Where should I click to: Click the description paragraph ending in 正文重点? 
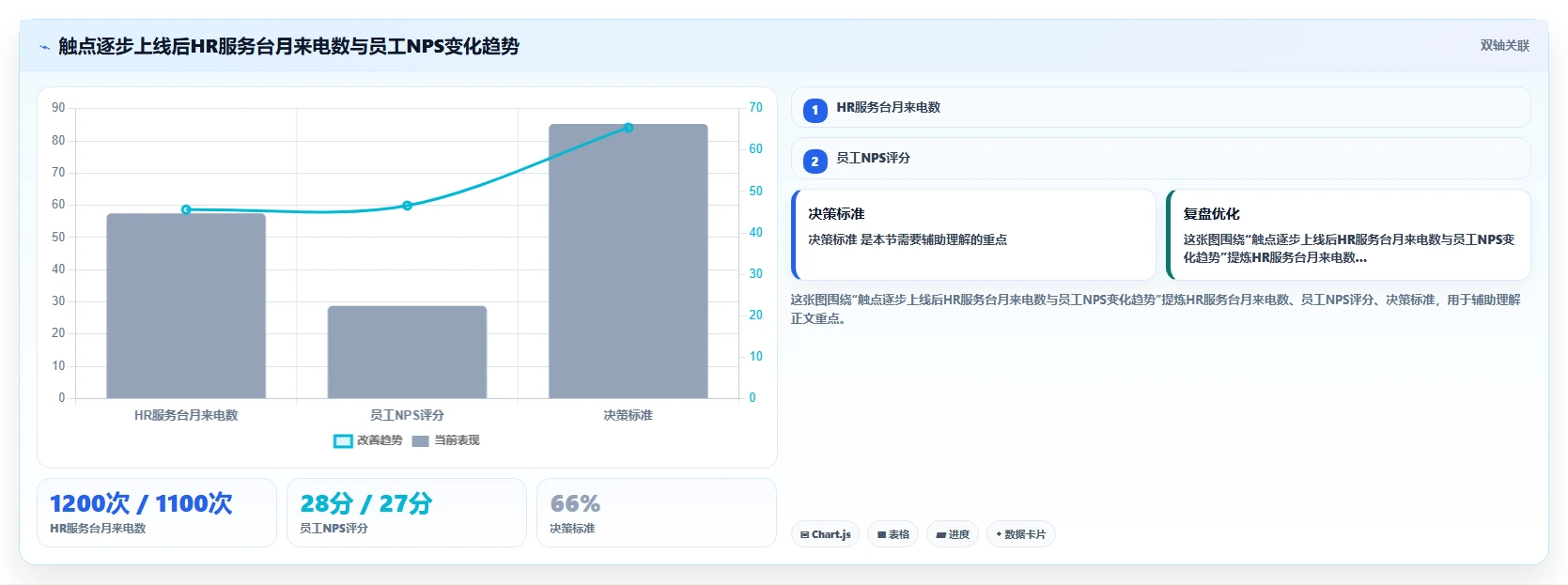tap(1156, 309)
